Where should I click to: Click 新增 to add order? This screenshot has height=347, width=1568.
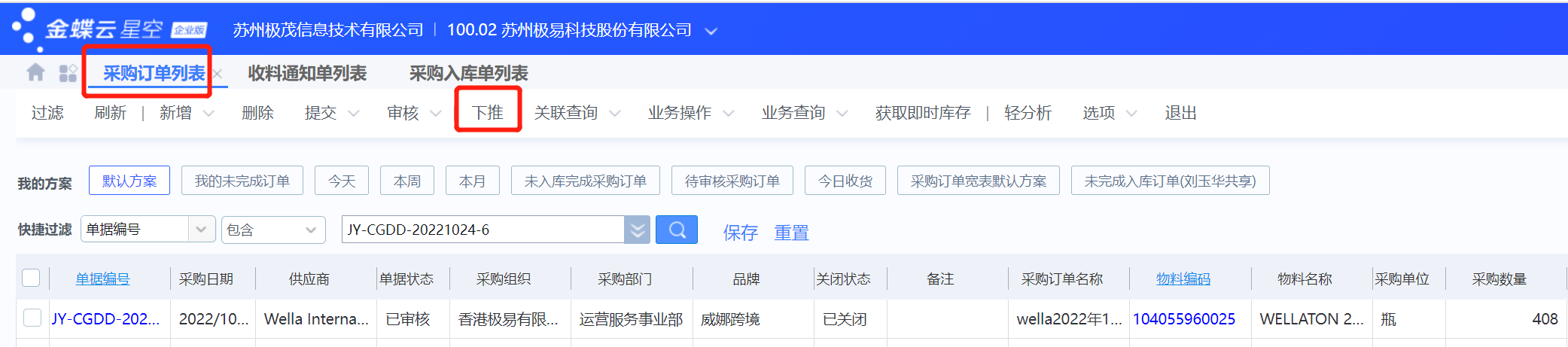175,113
